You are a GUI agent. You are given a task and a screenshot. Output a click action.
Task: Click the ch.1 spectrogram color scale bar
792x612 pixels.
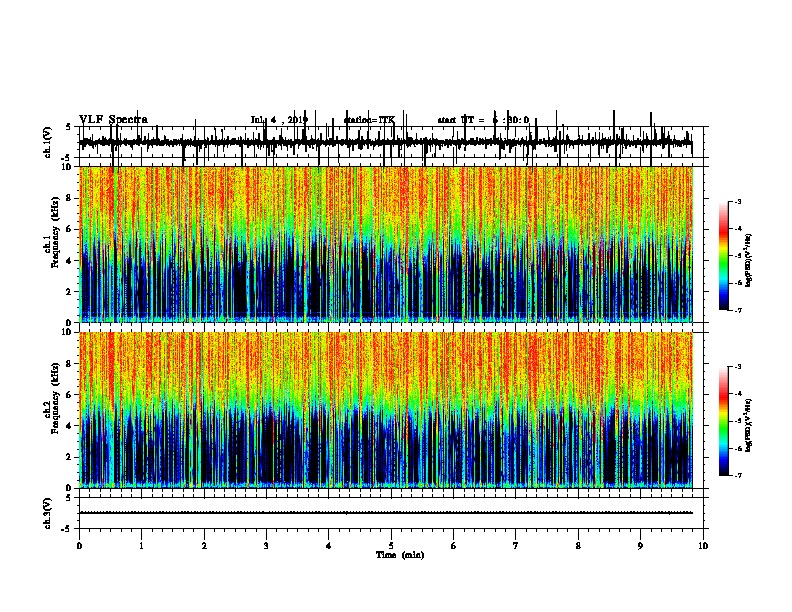click(723, 256)
